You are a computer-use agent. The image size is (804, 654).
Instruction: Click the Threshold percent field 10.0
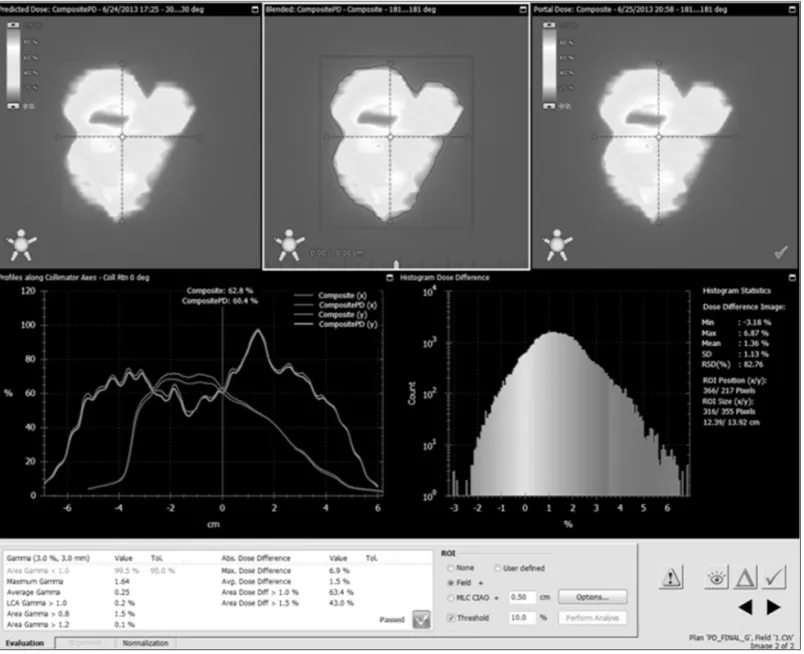522,618
